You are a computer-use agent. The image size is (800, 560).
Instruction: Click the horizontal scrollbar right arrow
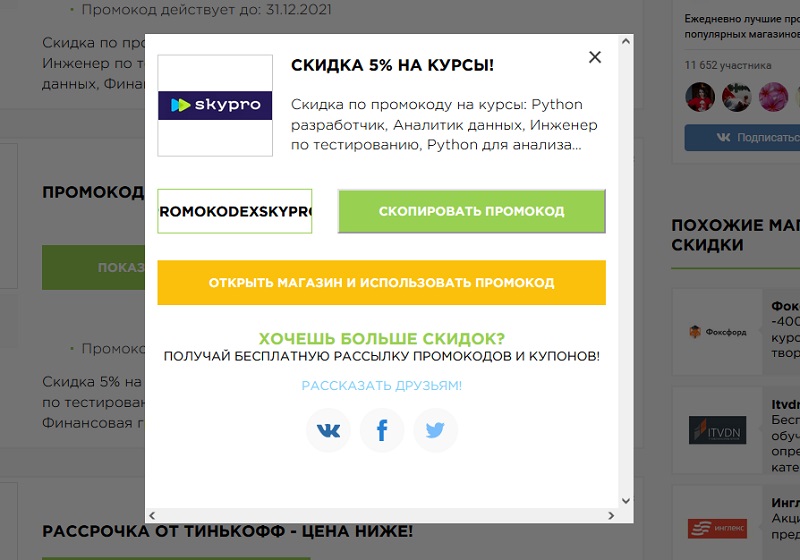point(612,515)
